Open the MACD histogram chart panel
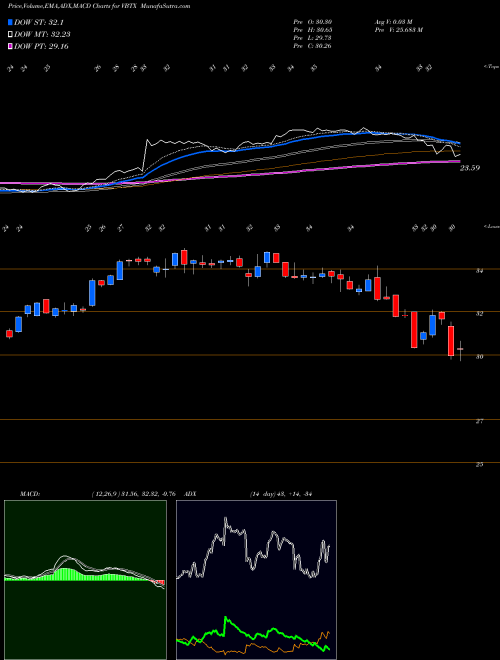 coord(85,580)
